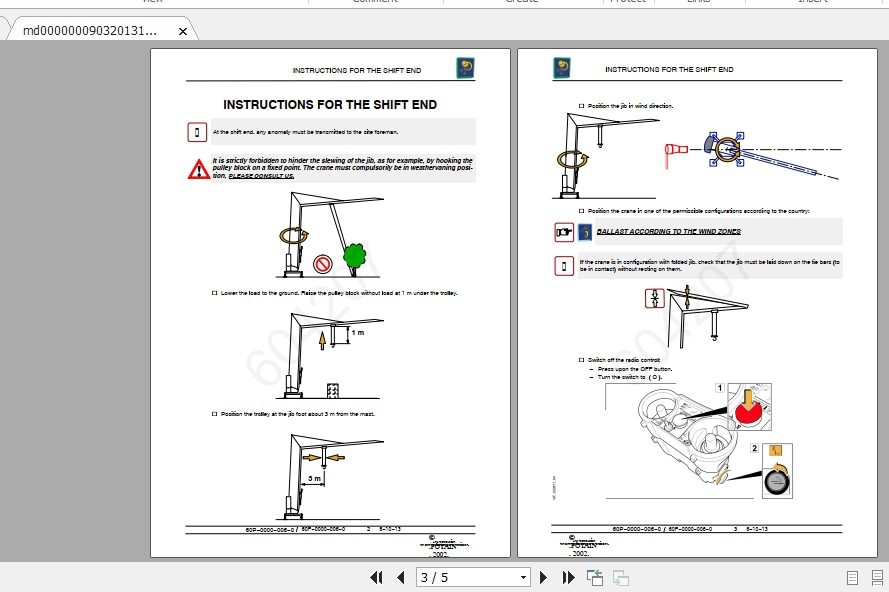This screenshot has height=592, width=889.
Task: Advance to the next page
Action: [x=543, y=577]
